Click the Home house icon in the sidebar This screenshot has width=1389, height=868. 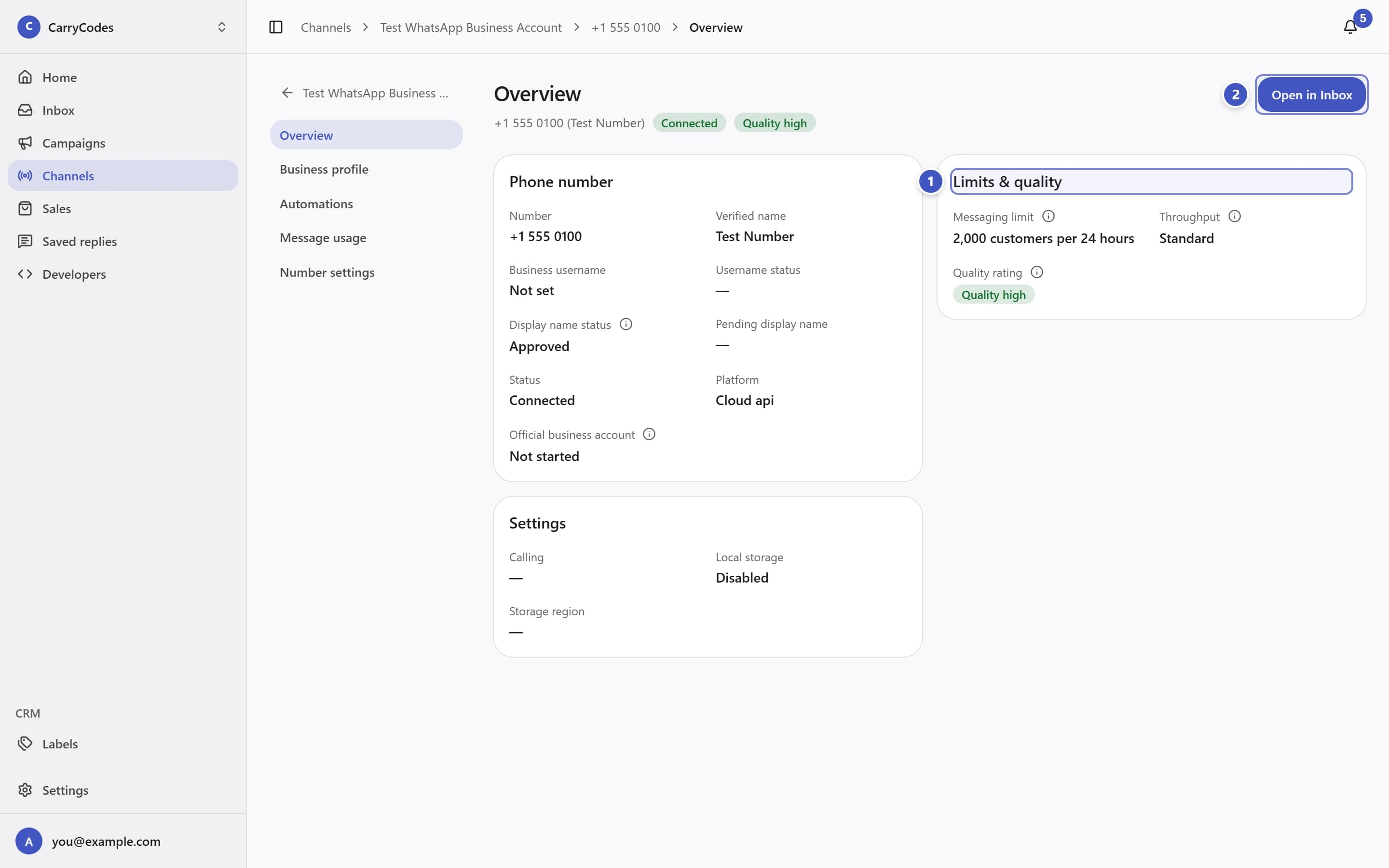tap(25, 77)
